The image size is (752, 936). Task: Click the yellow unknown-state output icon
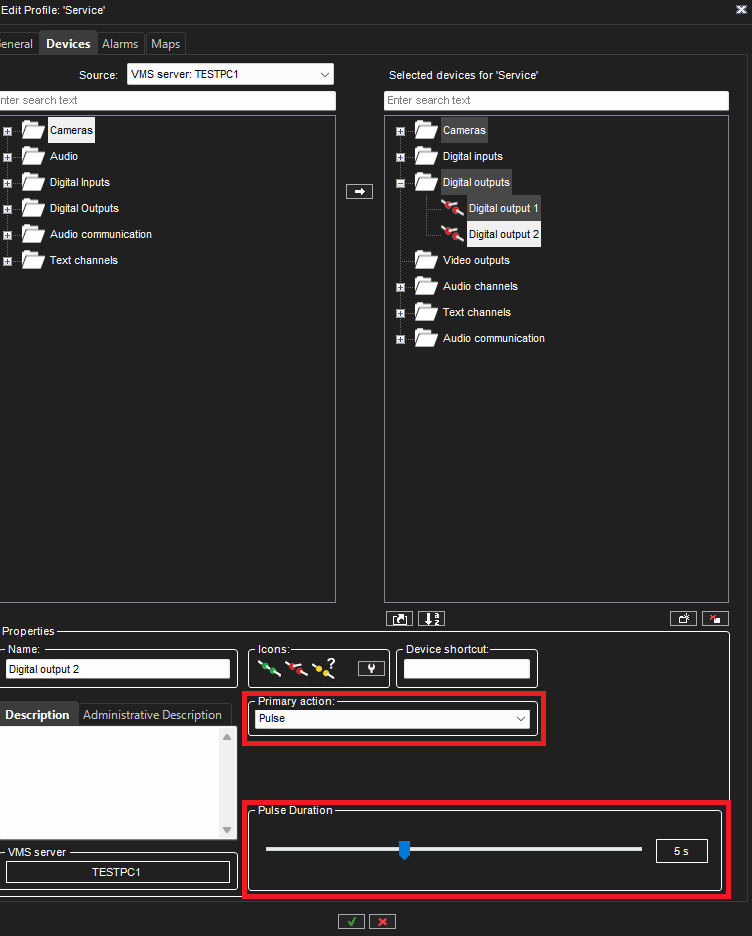[x=323, y=668]
